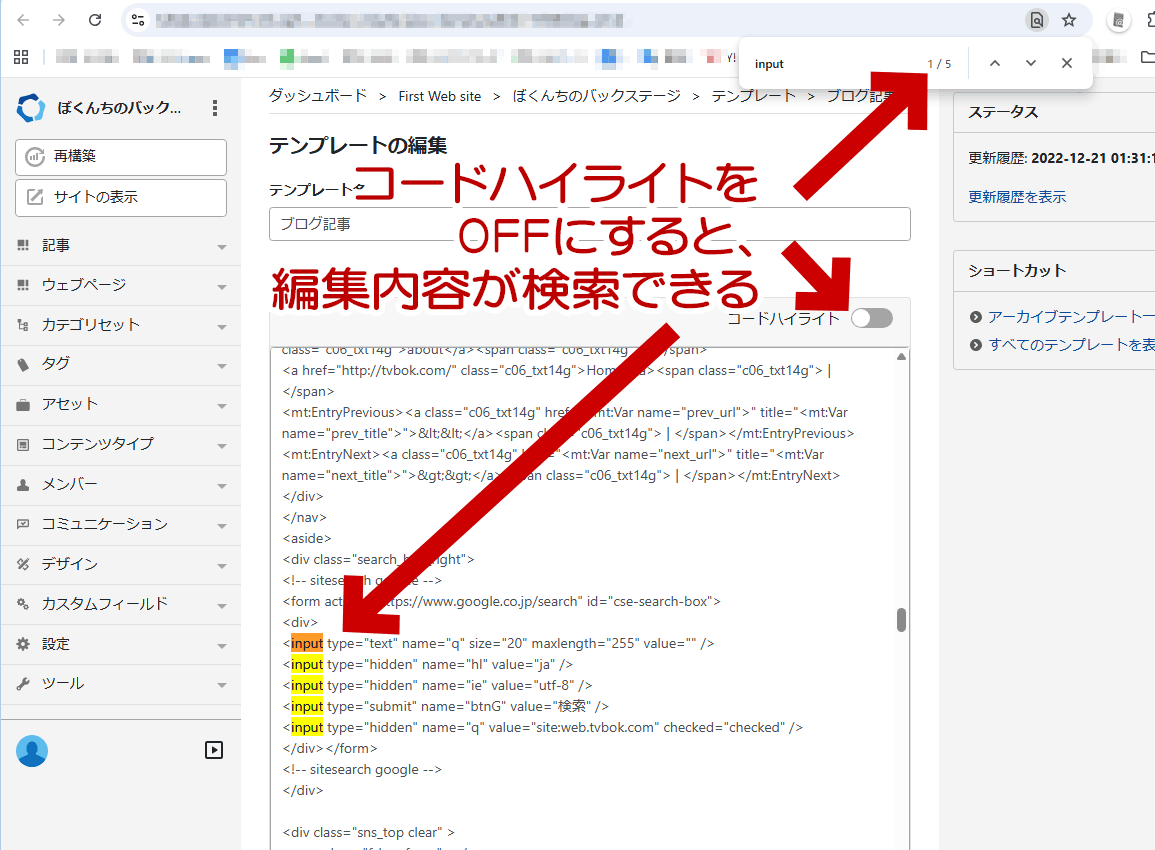Close the find-in-page bar
This screenshot has height=850, width=1155.
(x=1066, y=64)
